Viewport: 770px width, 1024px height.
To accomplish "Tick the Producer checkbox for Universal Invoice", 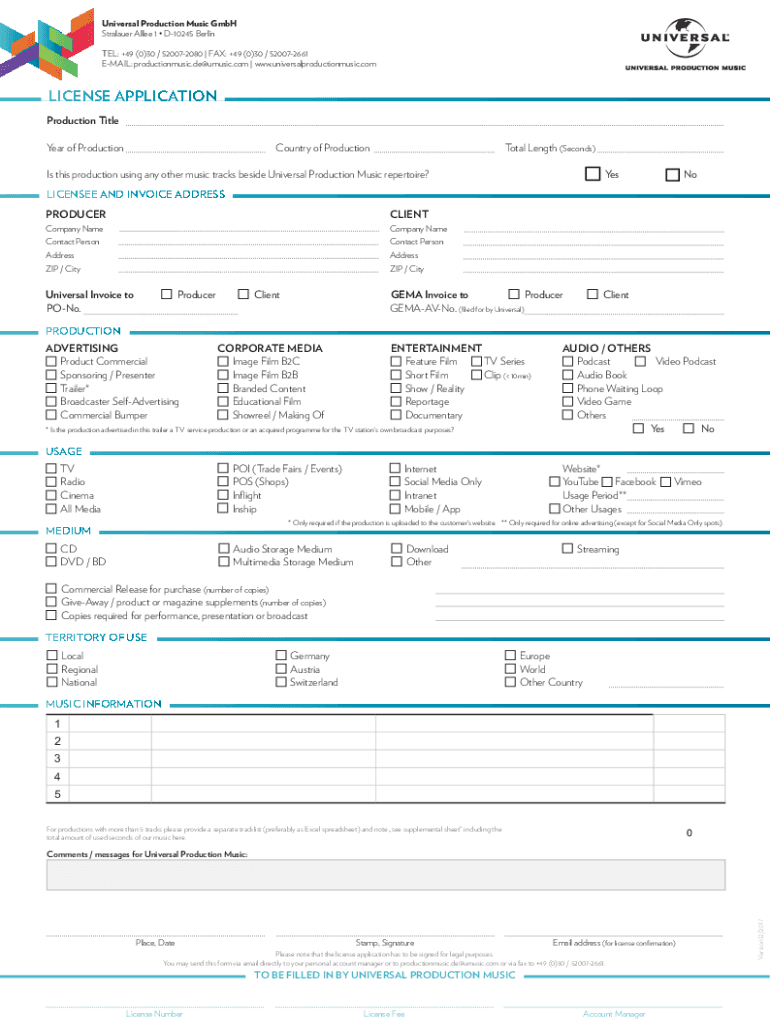I will [167, 295].
